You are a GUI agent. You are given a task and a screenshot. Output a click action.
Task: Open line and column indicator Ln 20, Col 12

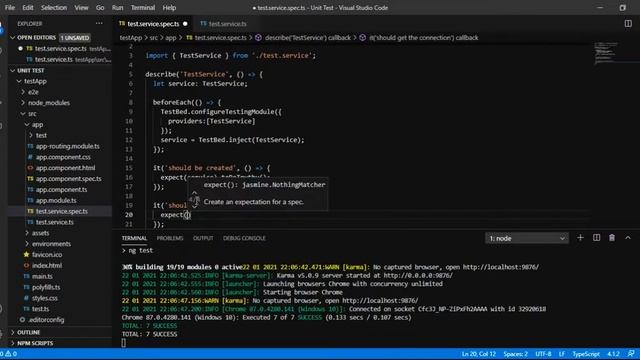[x=479, y=354]
